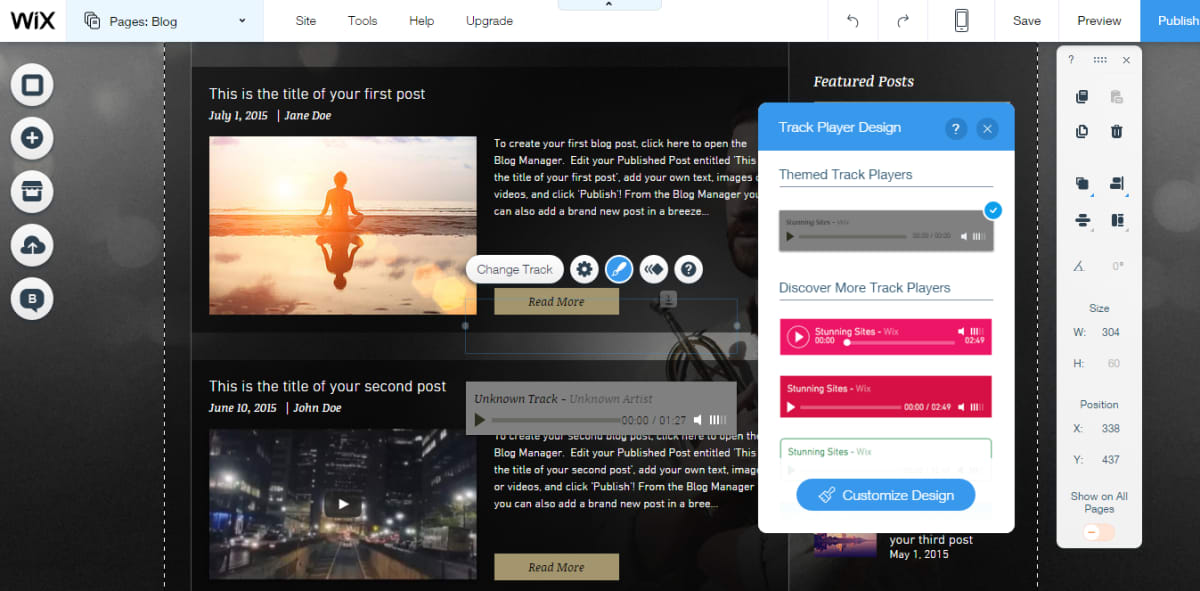
Task: Click Paste icon in toolbar panel
Action: (1117, 97)
